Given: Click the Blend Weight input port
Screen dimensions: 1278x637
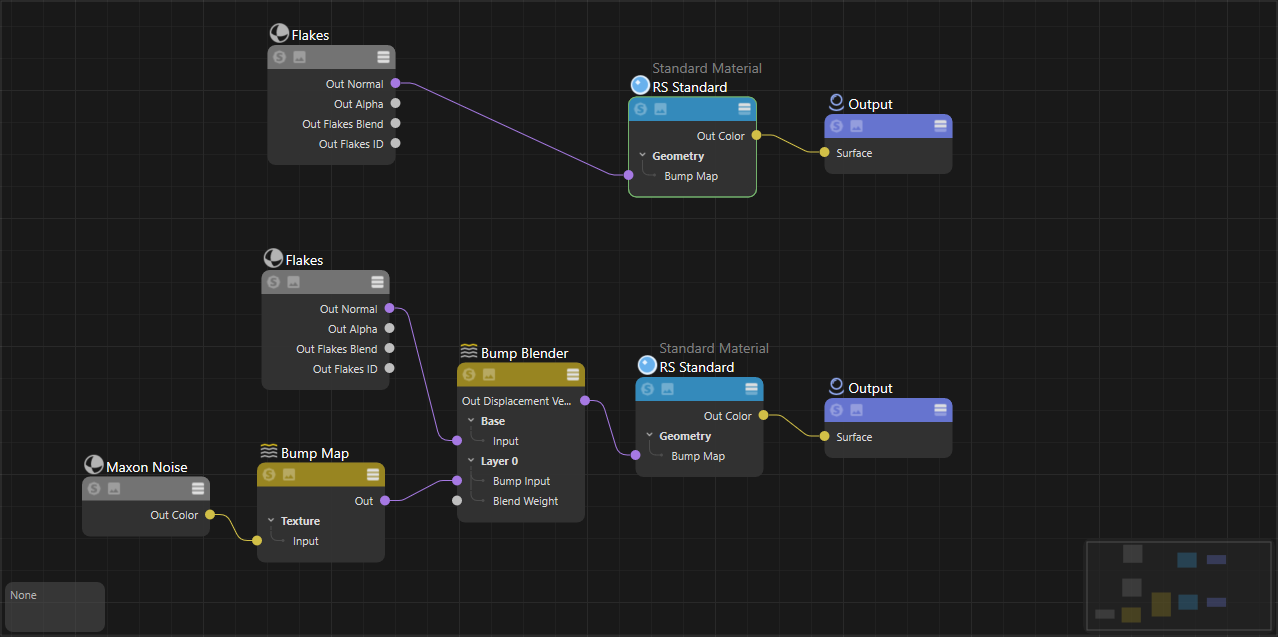Looking at the screenshot, I should pos(457,501).
